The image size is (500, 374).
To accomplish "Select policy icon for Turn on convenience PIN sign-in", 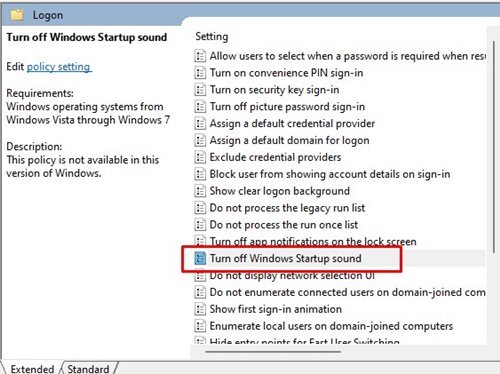I will coord(200,73).
